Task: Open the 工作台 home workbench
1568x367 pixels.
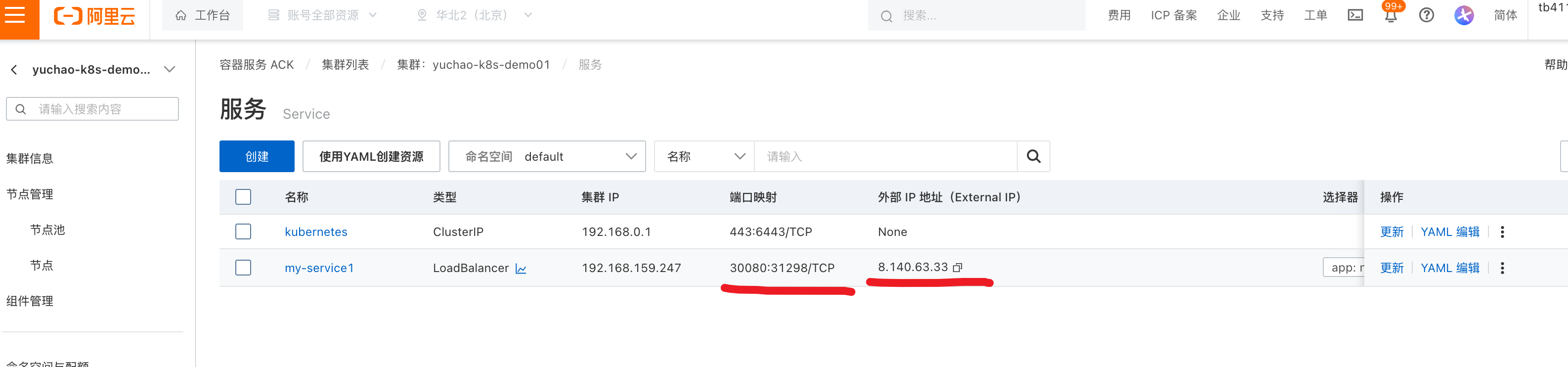Action: [x=202, y=15]
